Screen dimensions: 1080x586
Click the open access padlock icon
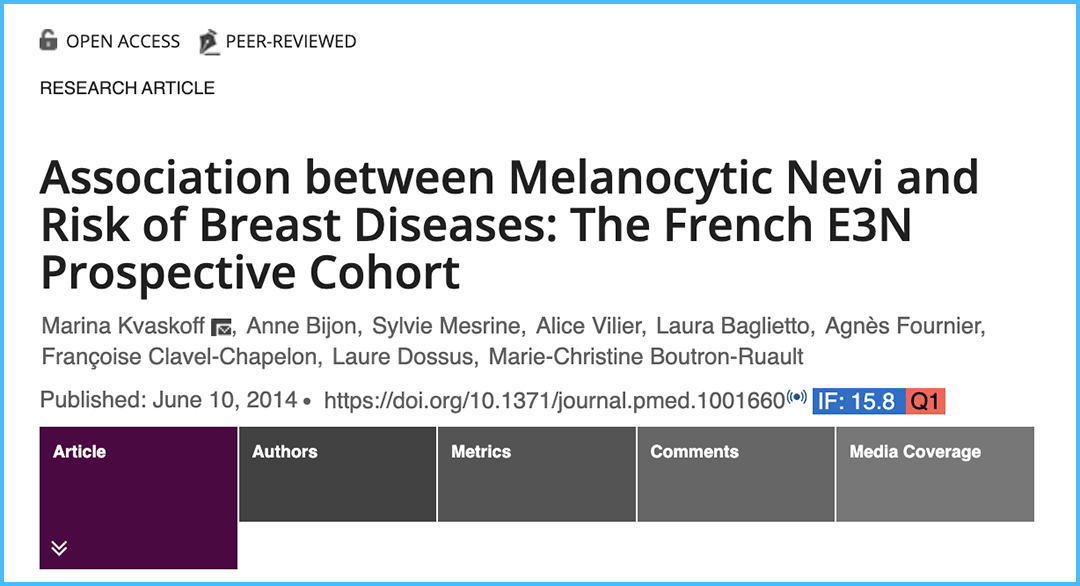[x=49, y=41]
